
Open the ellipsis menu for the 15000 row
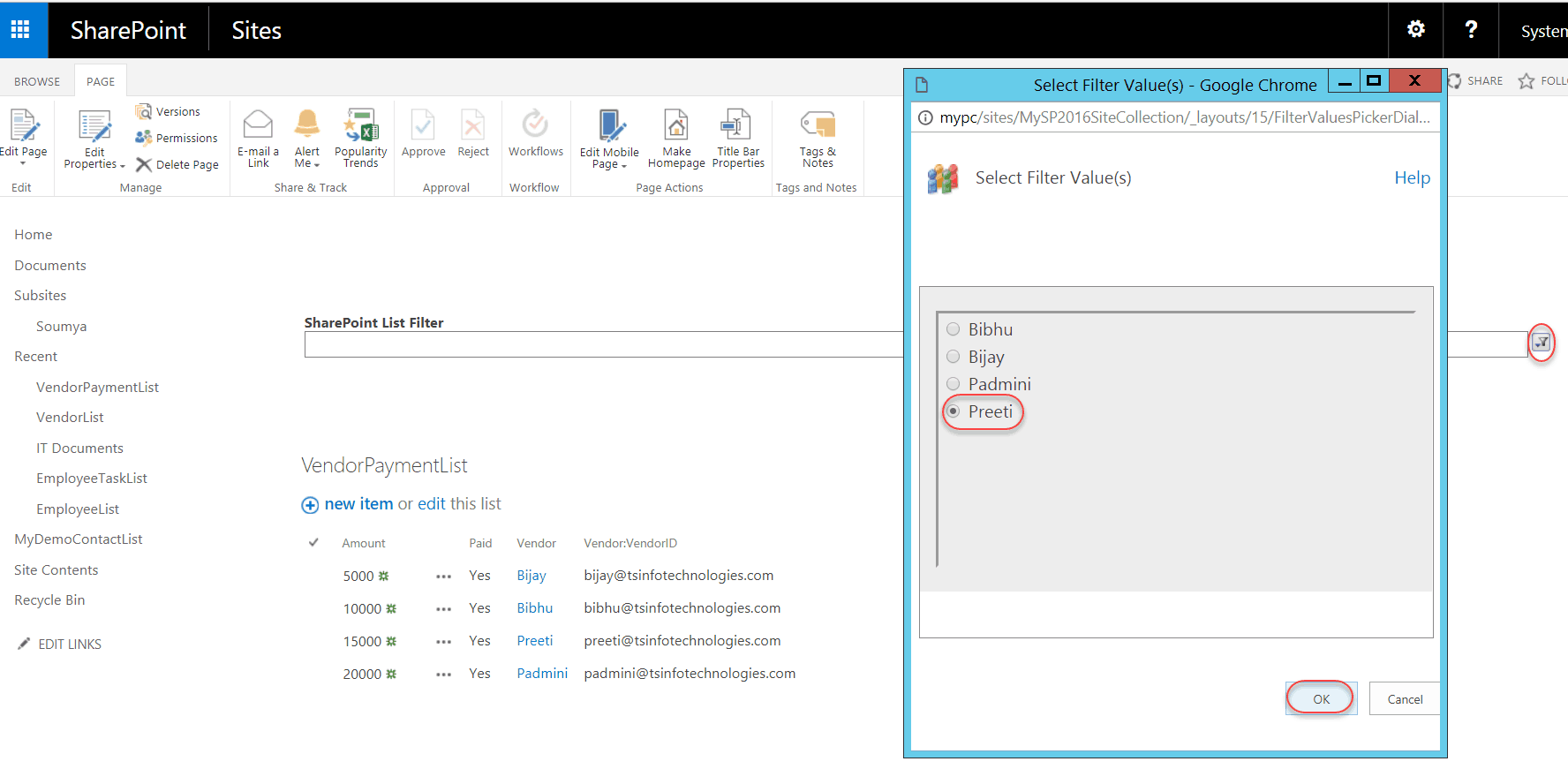pyautogui.click(x=443, y=642)
